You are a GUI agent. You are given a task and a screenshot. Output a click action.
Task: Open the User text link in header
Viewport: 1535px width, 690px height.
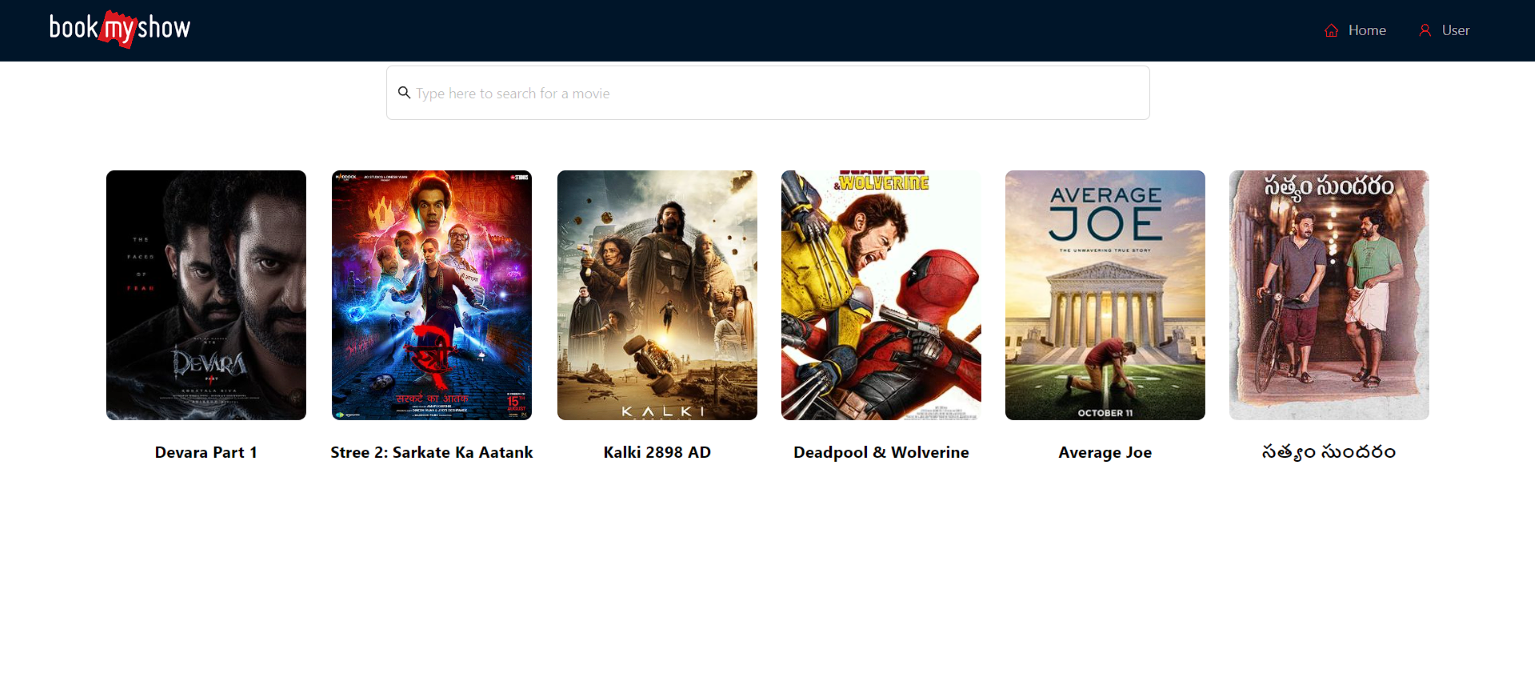pyautogui.click(x=1455, y=31)
